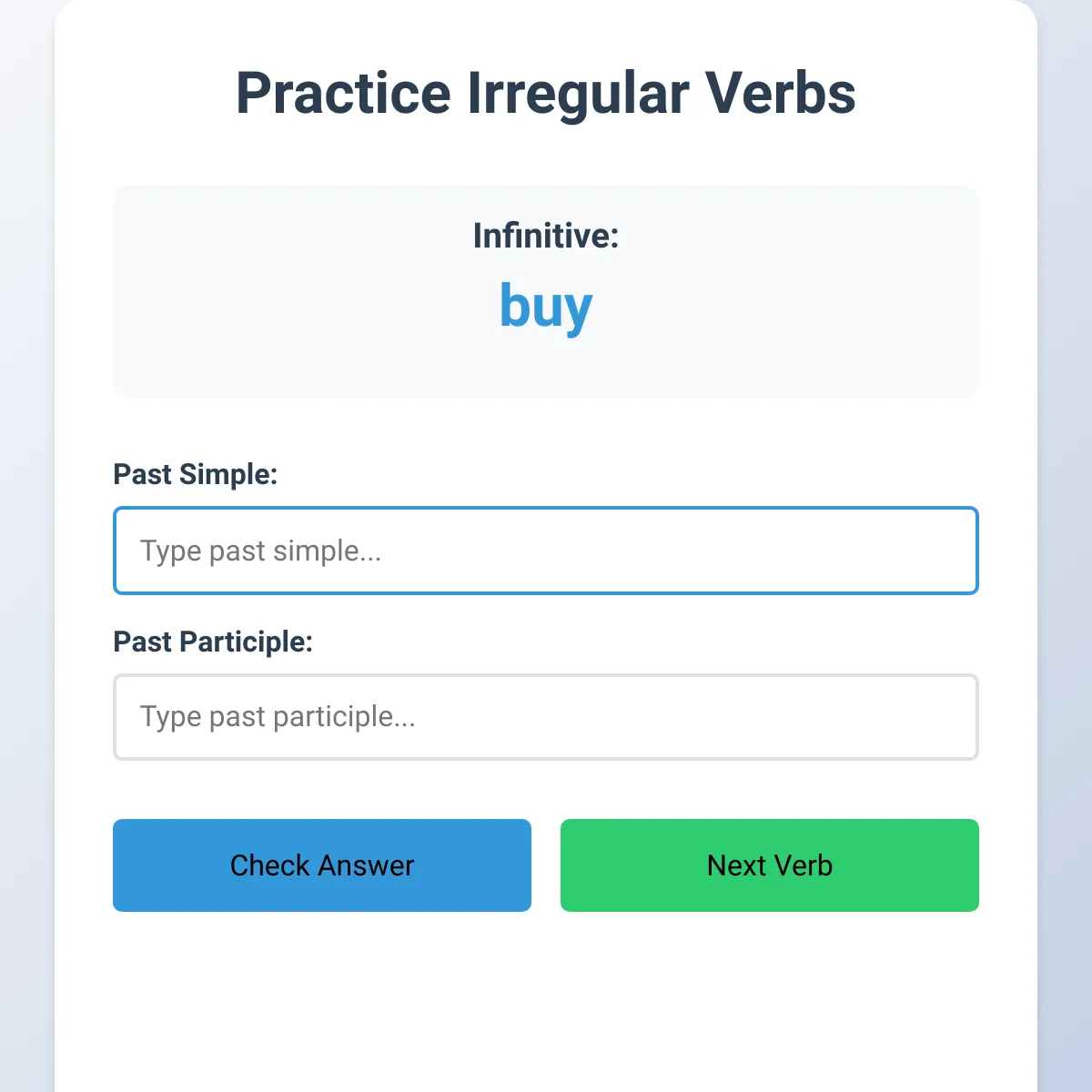Skip to another verb using Next Verb
Viewport: 1092px width, 1092px height.
tap(769, 864)
